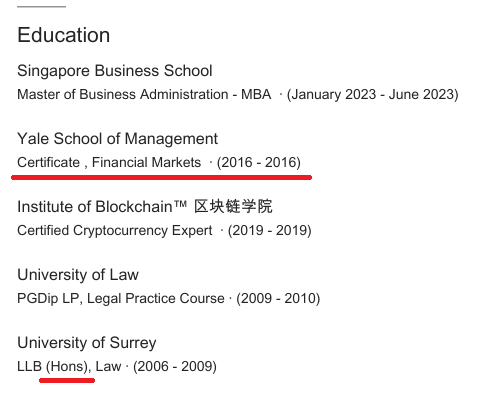Select PGDip LP, Legal Practice Course text
Image resolution: width=480 pixels, height=396 pixels.
(121, 299)
